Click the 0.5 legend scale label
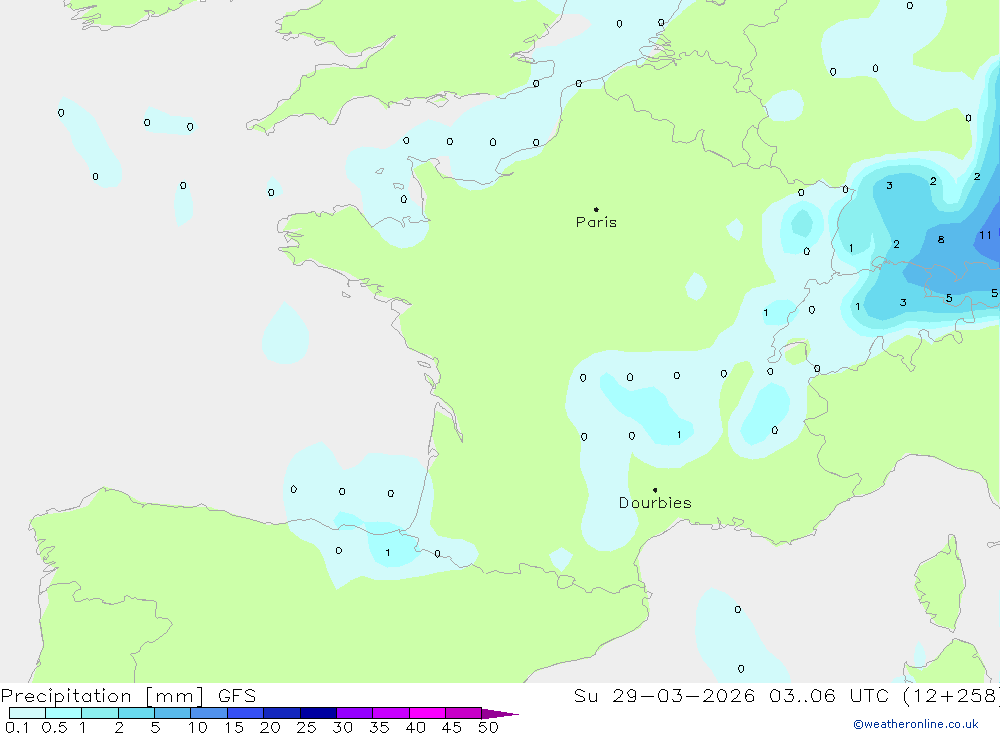The image size is (1000, 733). [54, 727]
